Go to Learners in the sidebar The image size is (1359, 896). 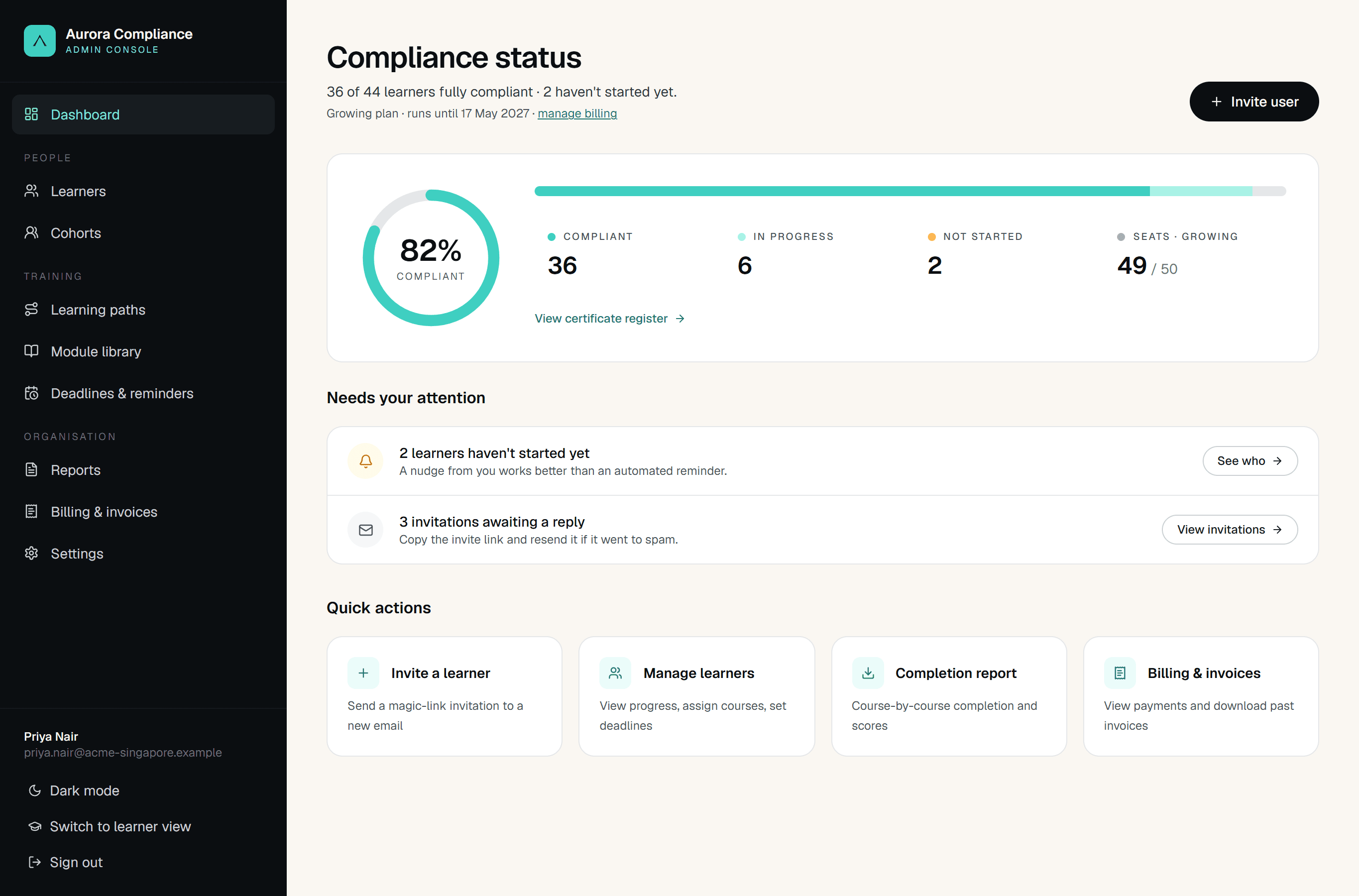point(143,191)
